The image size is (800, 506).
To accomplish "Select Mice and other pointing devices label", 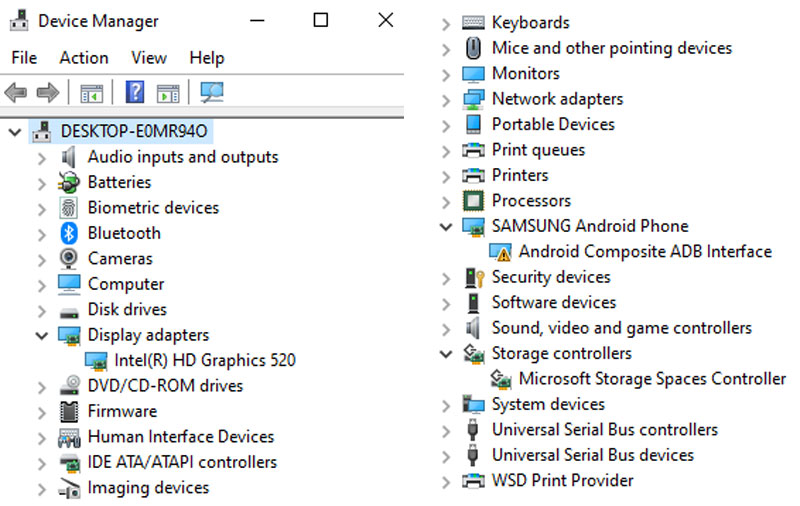I will (612, 48).
